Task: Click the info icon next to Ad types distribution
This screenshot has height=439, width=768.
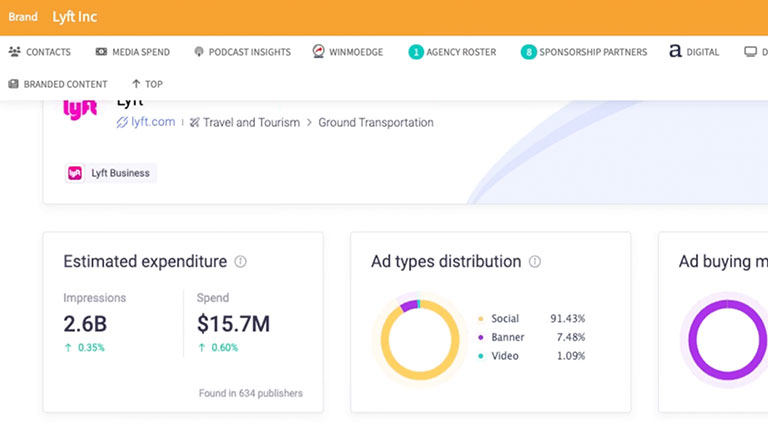Action: [535, 262]
